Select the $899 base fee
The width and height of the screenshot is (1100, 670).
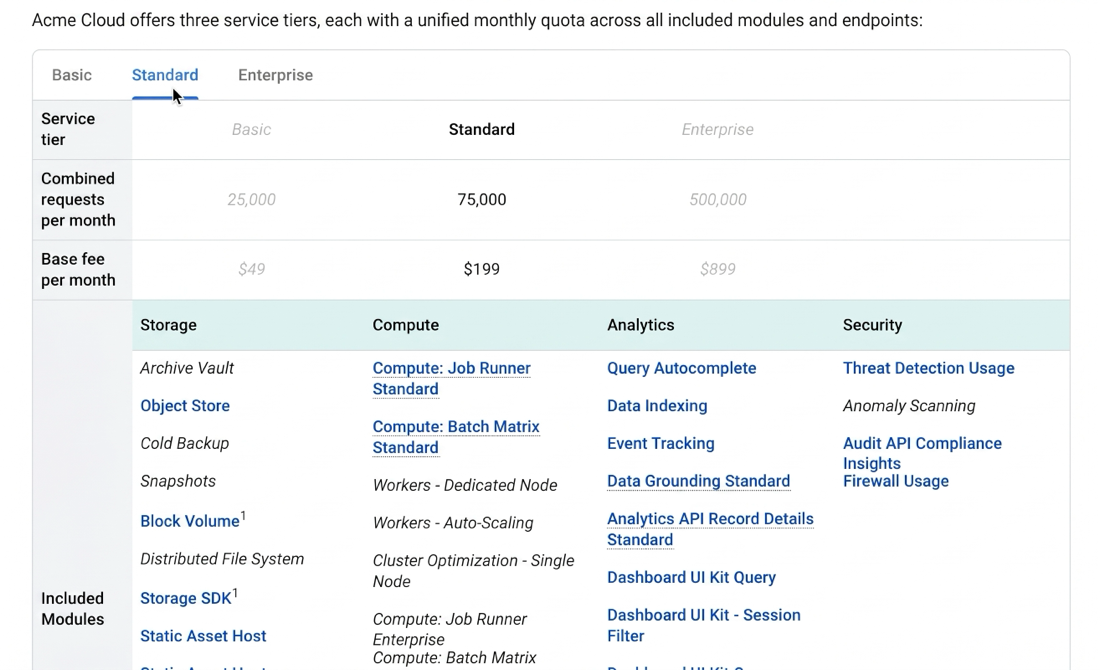(x=718, y=269)
